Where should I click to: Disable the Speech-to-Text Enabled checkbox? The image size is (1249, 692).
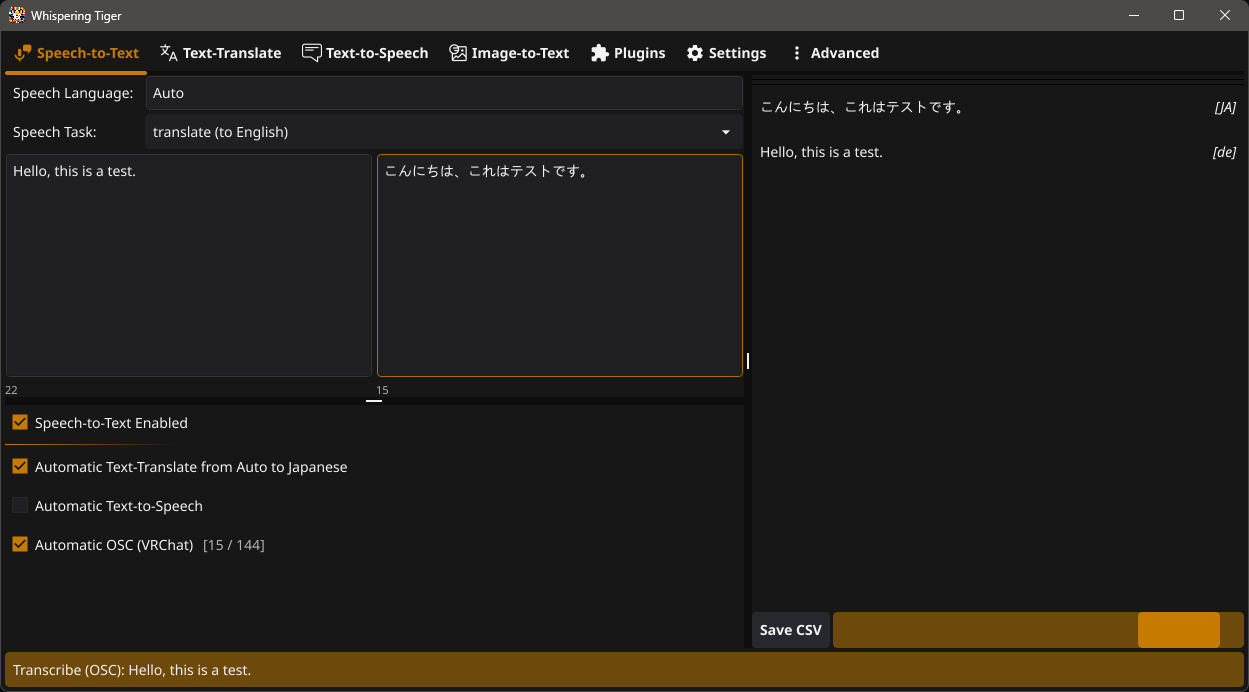click(x=19, y=422)
